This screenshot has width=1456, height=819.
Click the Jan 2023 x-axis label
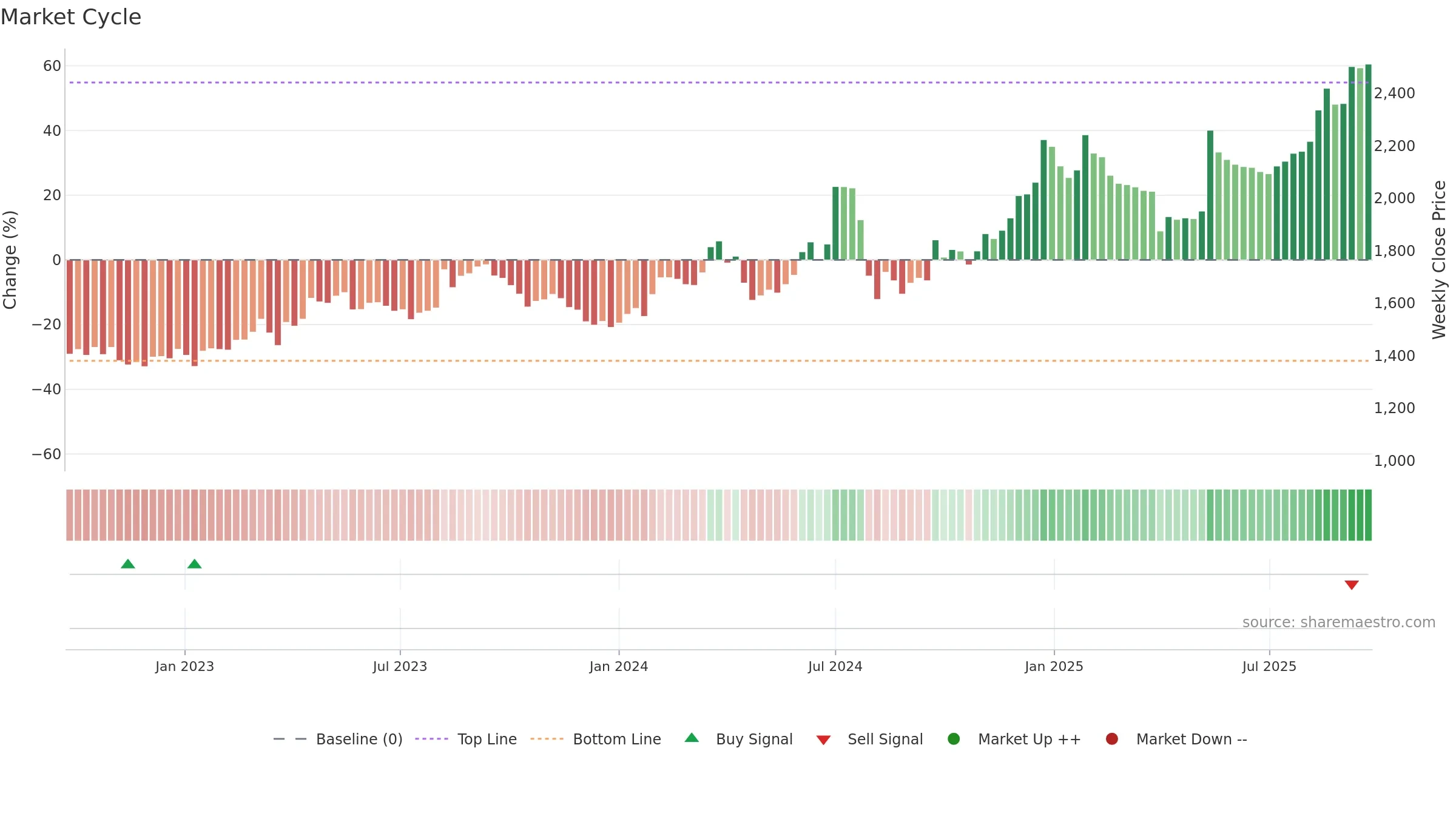184,667
